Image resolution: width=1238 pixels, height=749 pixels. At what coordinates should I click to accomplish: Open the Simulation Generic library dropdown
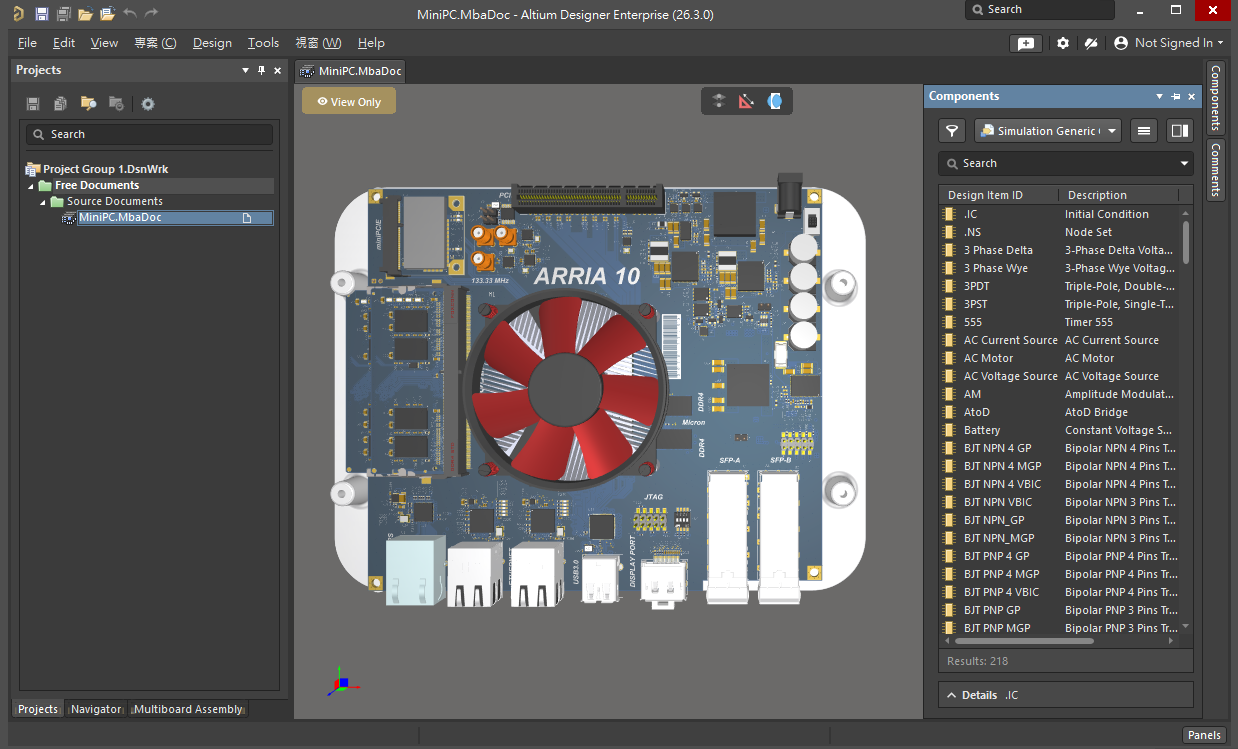pos(1049,131)
